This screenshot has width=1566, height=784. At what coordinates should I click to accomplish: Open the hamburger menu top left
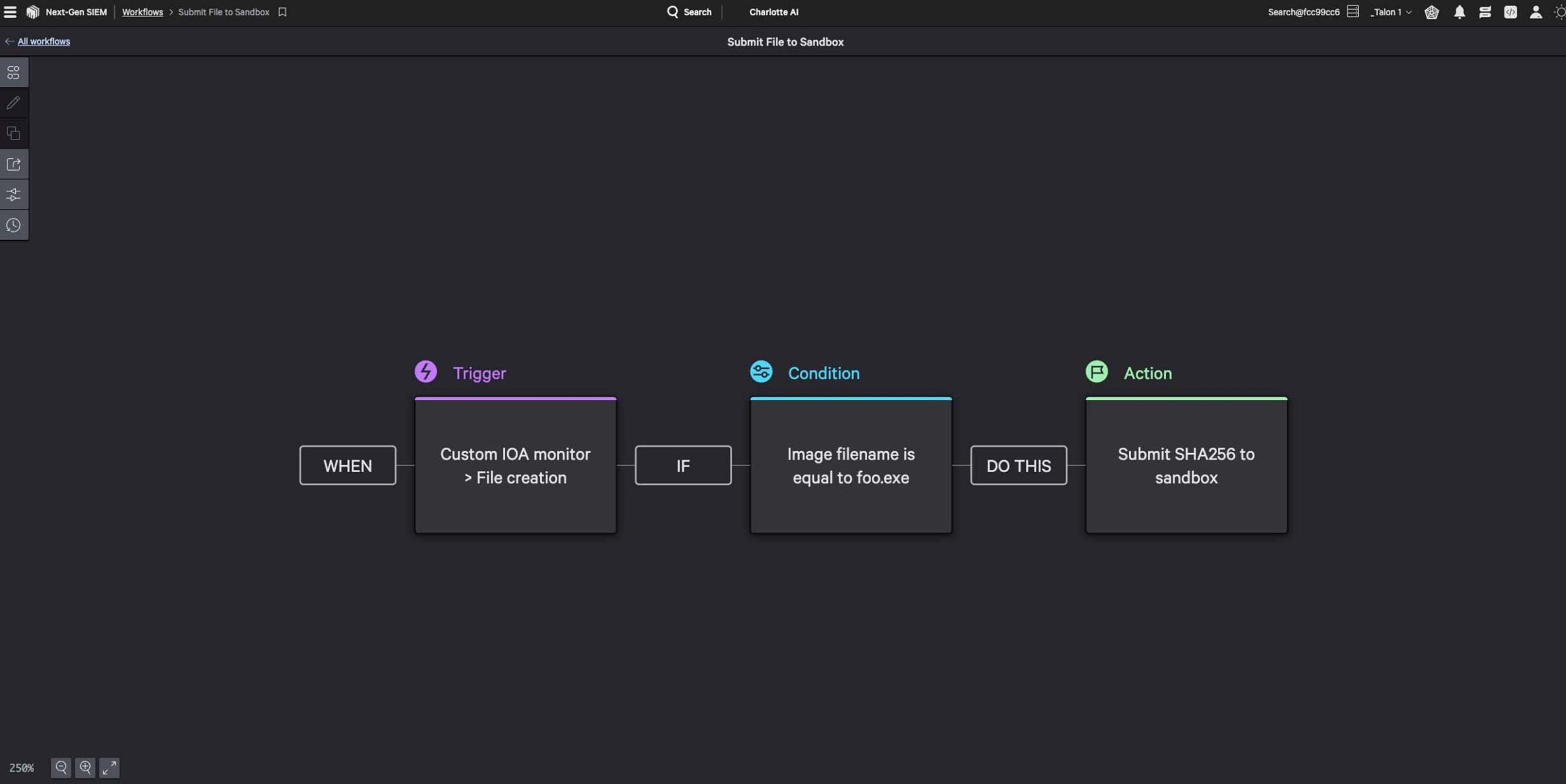[x=10, y=12]
